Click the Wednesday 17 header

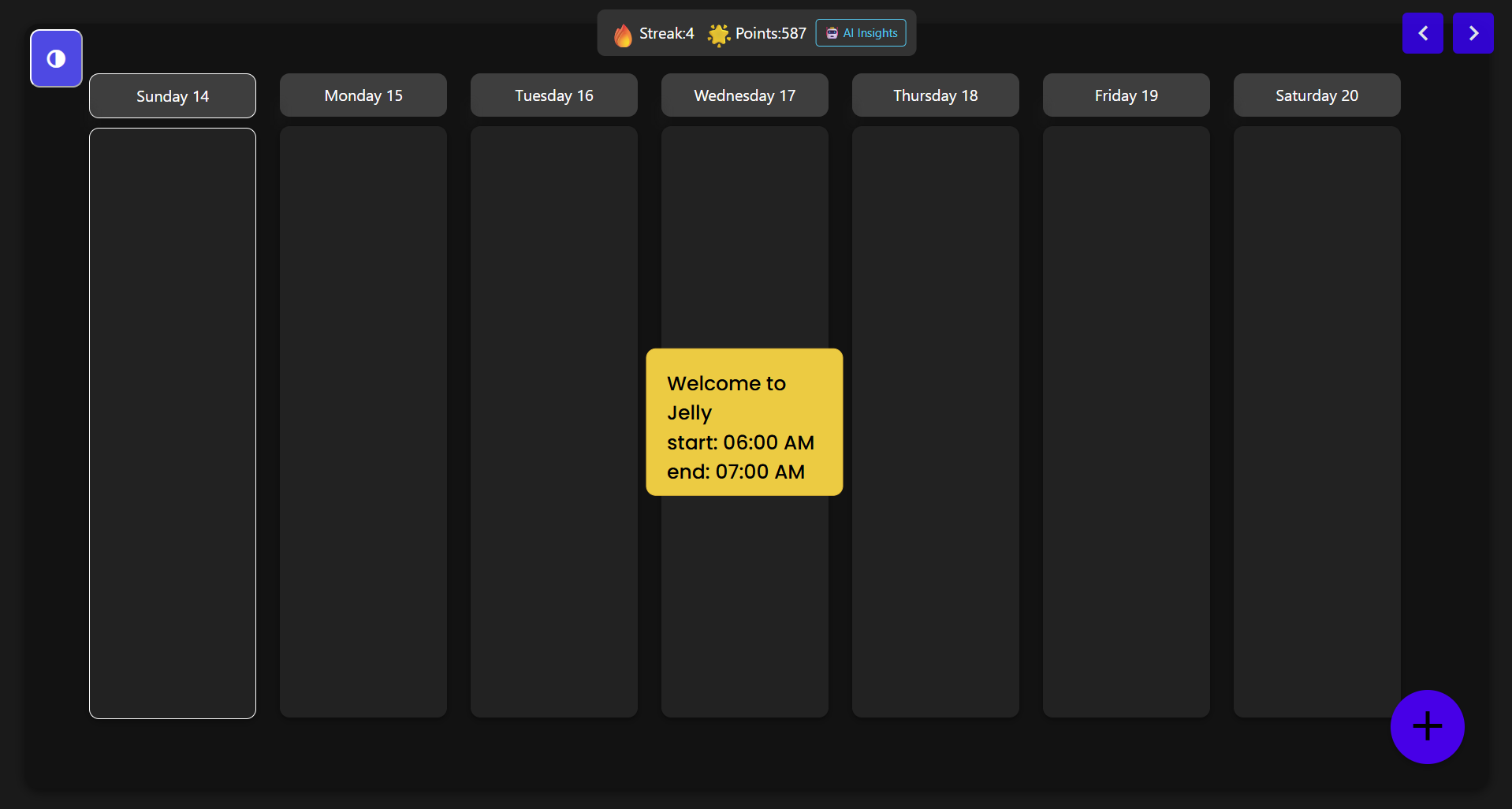745,95
